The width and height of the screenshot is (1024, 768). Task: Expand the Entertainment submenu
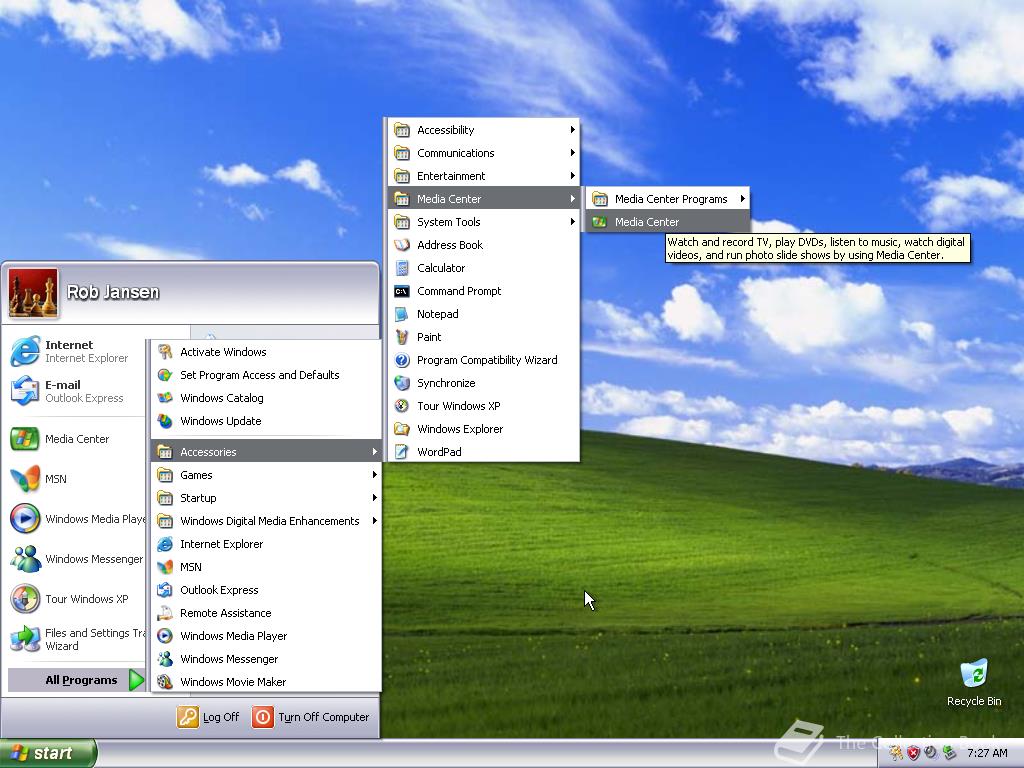483,176
